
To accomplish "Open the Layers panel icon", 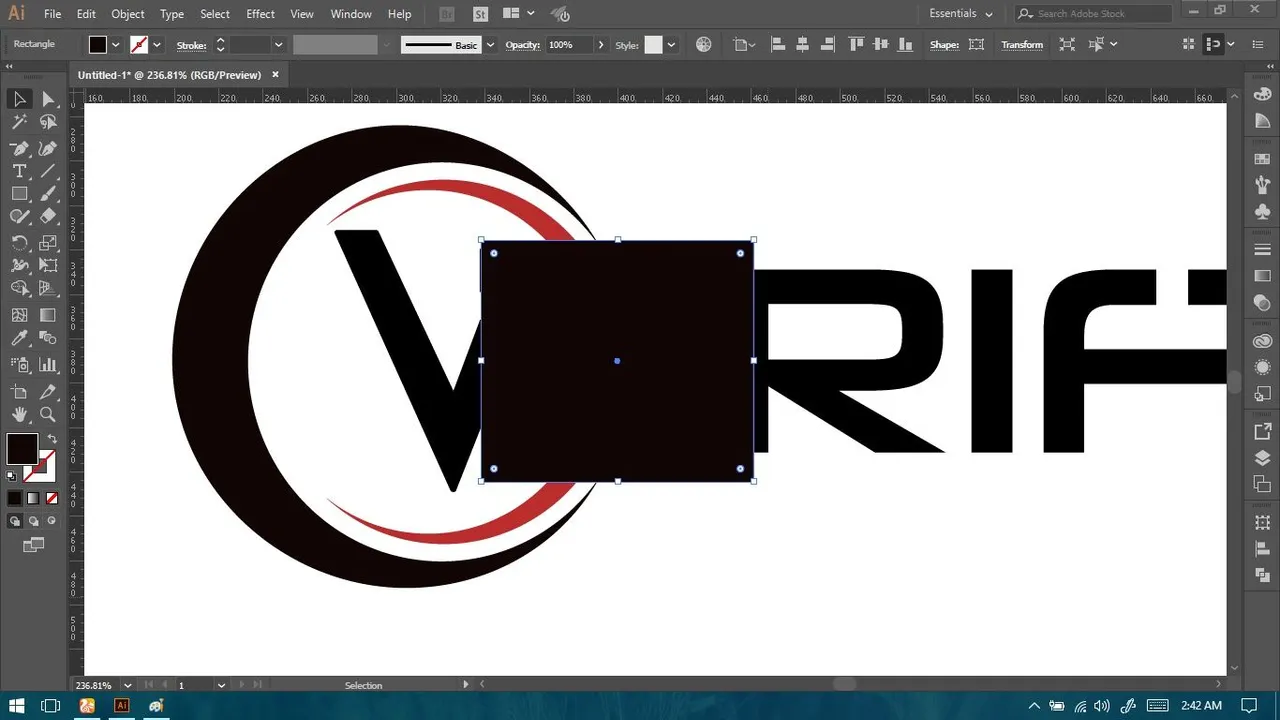I will pos(1262,458).
